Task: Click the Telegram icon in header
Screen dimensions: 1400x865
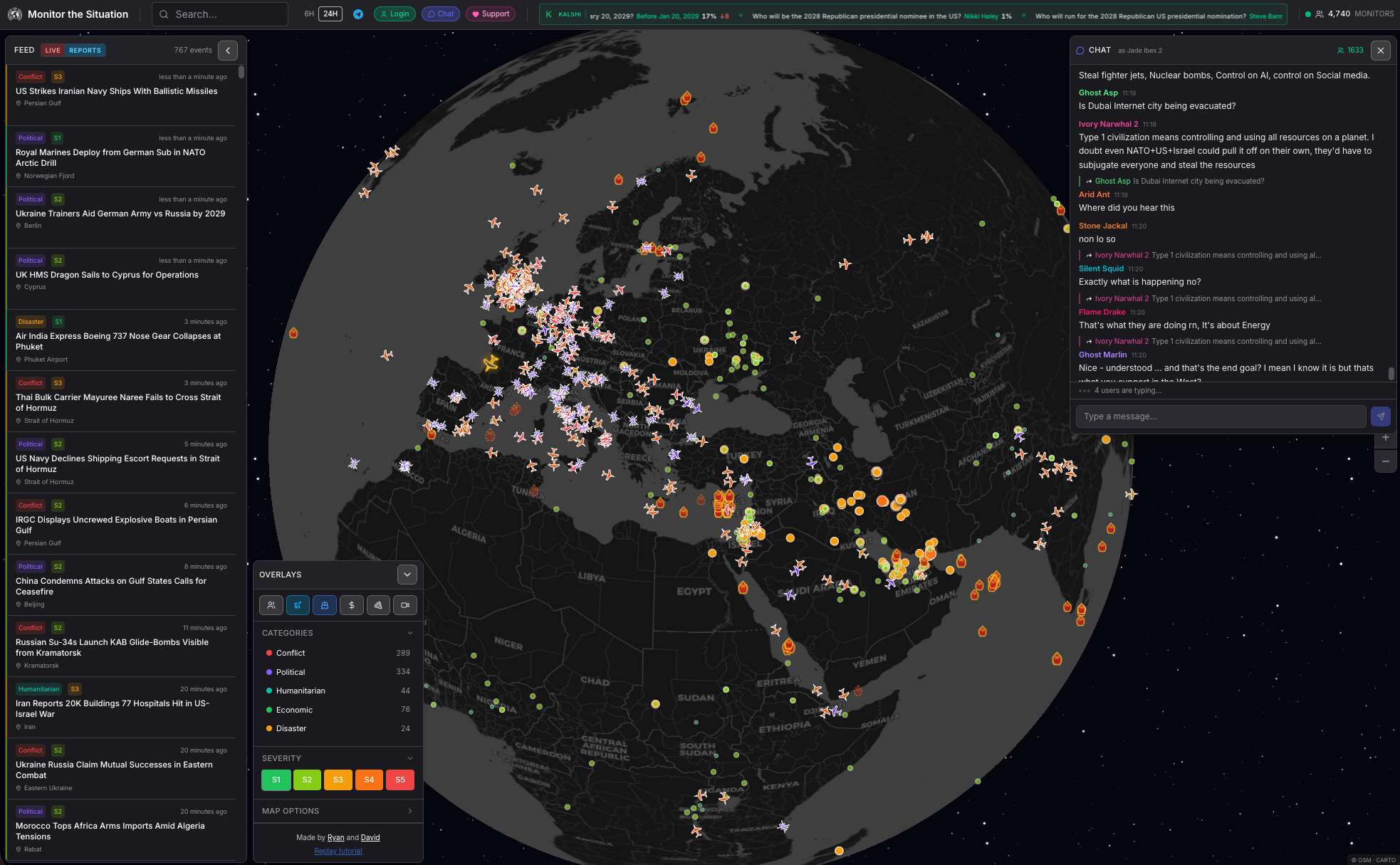Action: [358, 14]
